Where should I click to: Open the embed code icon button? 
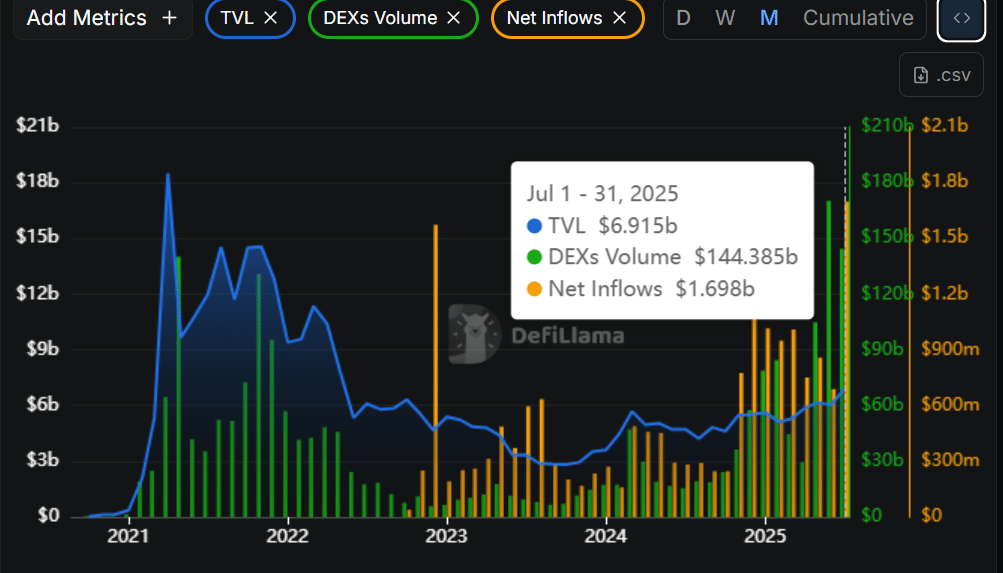point(961,18)
